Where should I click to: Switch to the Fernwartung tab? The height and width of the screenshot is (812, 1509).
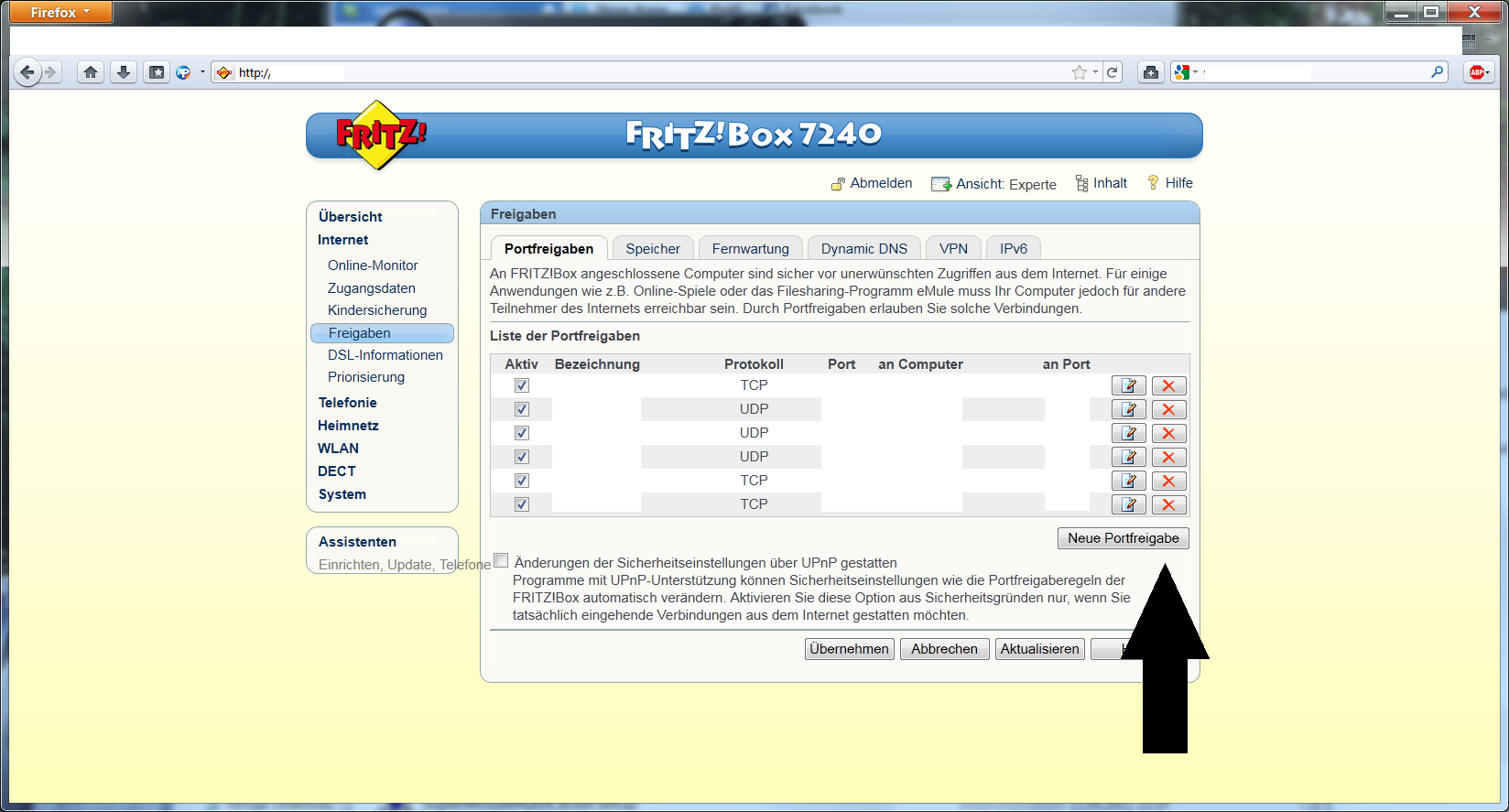tap(751, 249)
